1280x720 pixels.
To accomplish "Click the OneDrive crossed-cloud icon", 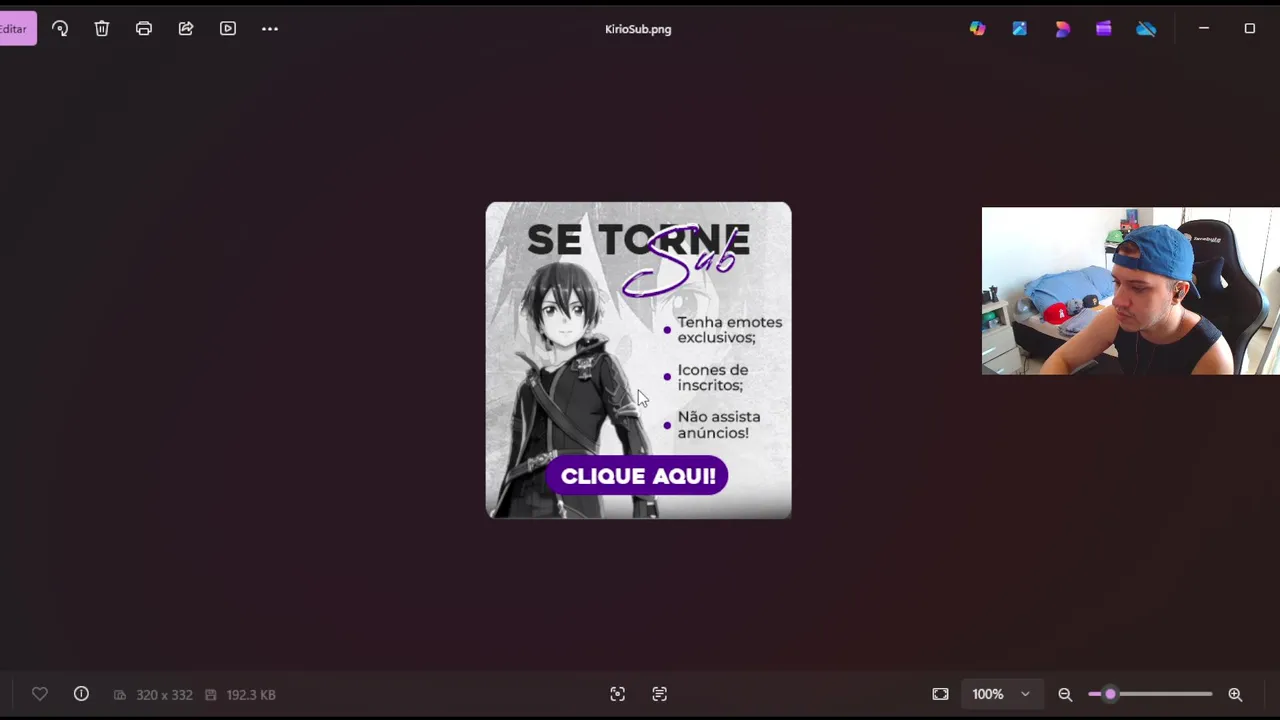I will tap(1146, 29).
